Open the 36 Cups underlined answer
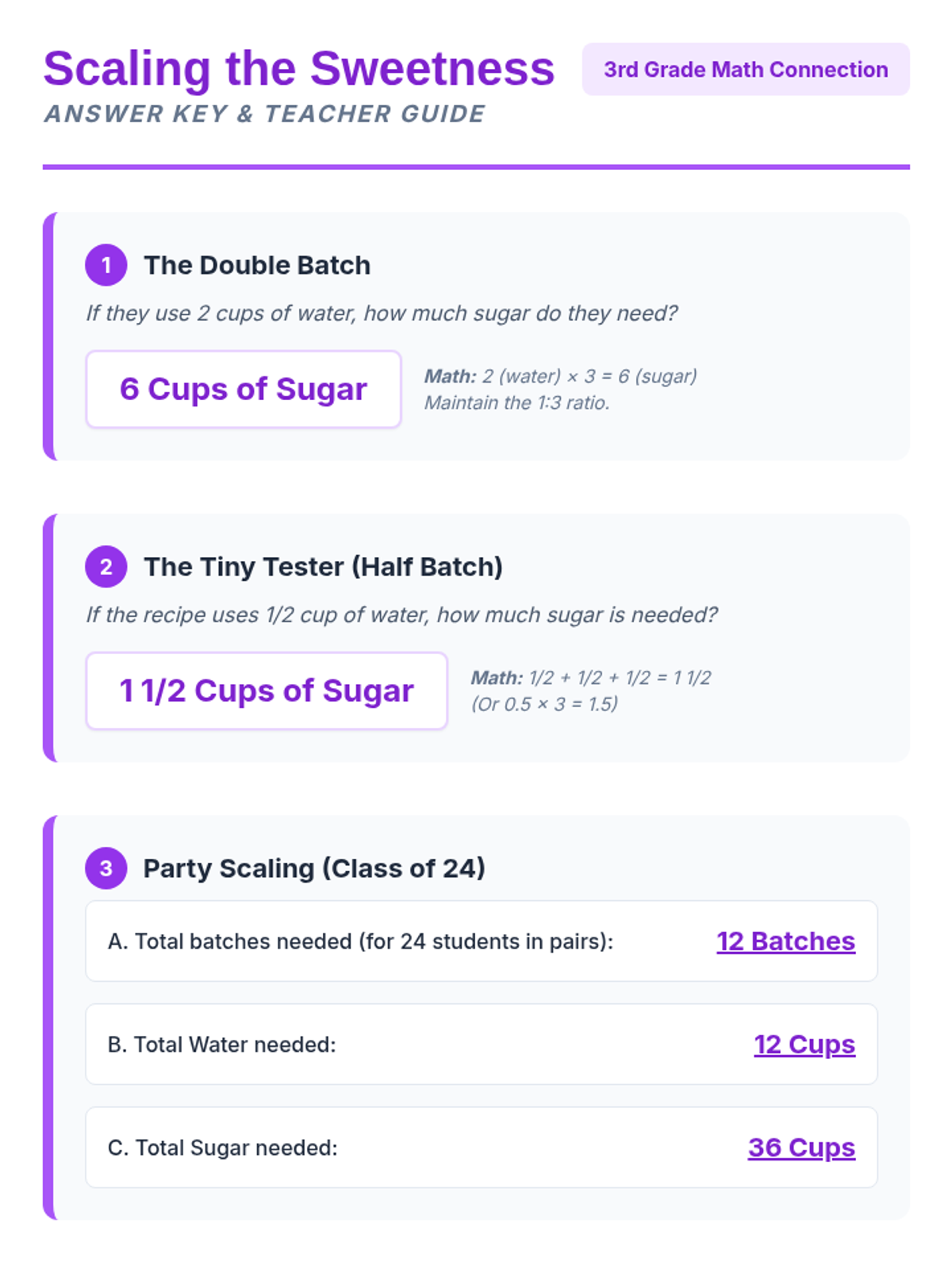 pos(802,1148)
